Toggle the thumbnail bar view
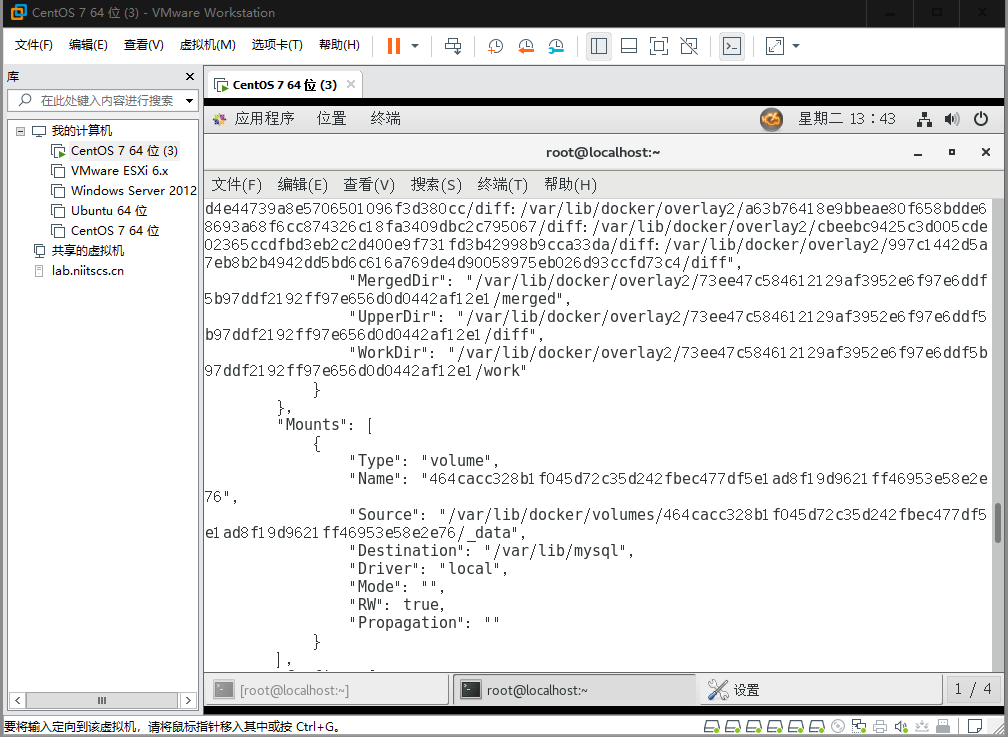The width and height of the screenshot is (1008, 737). coord(629,46)
